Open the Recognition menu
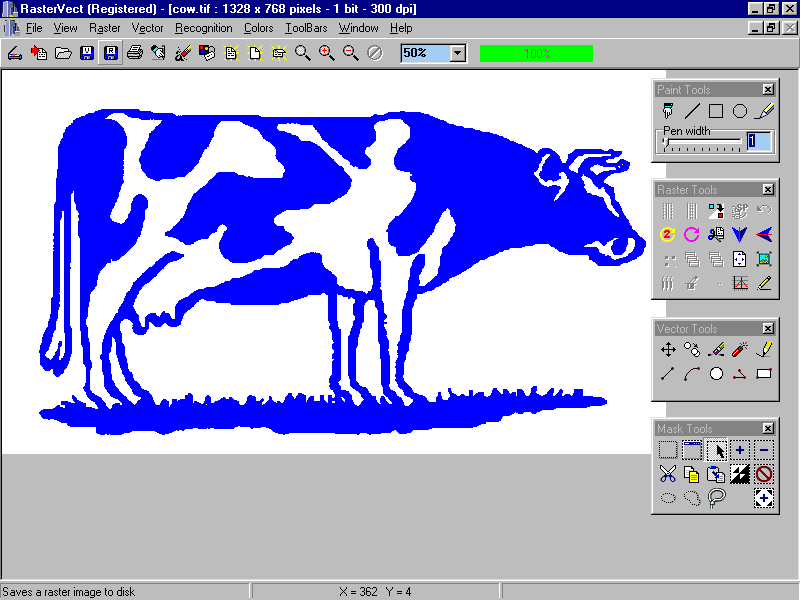 click(x=204, y=28)
